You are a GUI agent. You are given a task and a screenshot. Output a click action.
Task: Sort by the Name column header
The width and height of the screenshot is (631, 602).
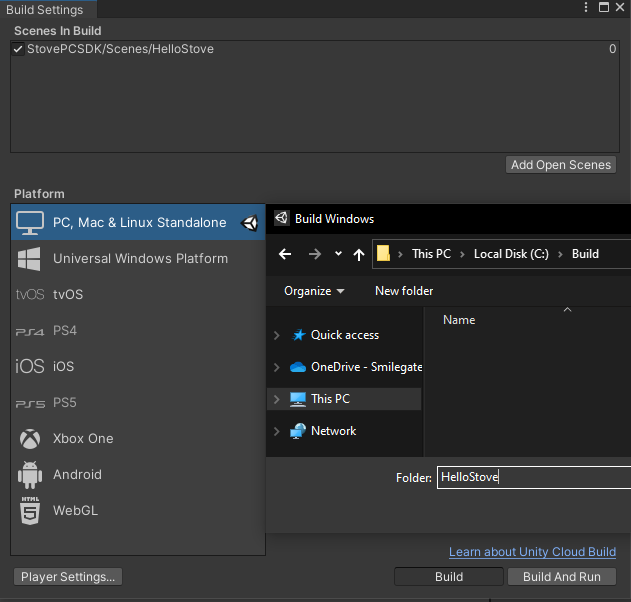coord(459,320)
